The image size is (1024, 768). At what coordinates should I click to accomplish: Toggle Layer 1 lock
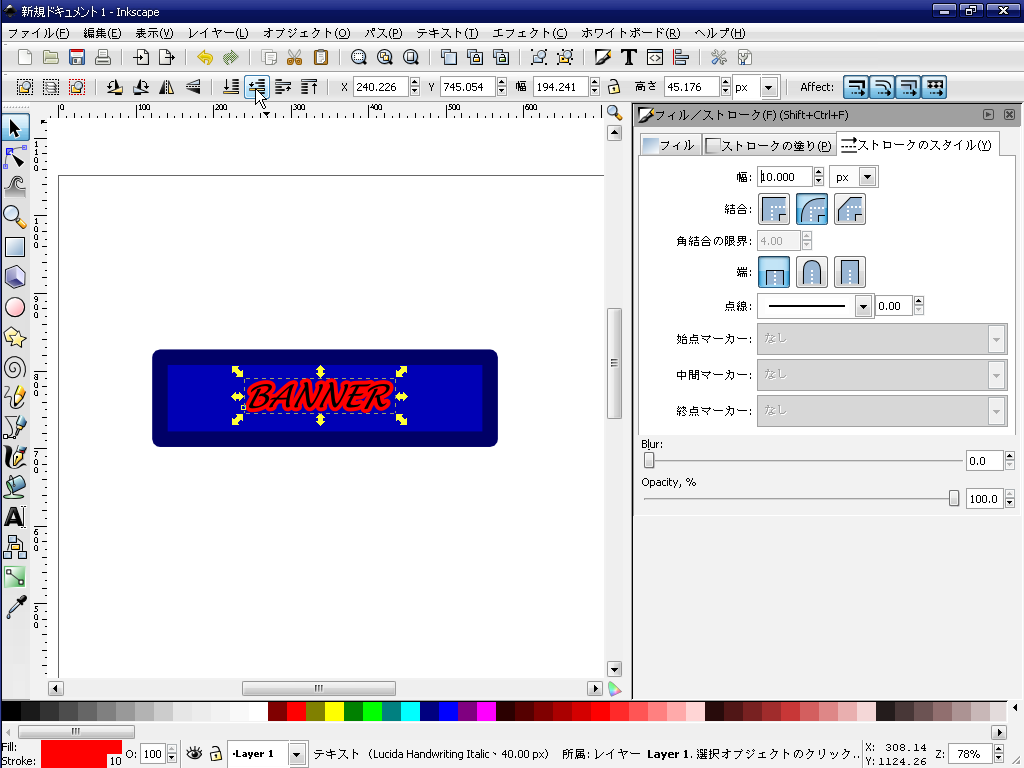[x=216, y=754]
